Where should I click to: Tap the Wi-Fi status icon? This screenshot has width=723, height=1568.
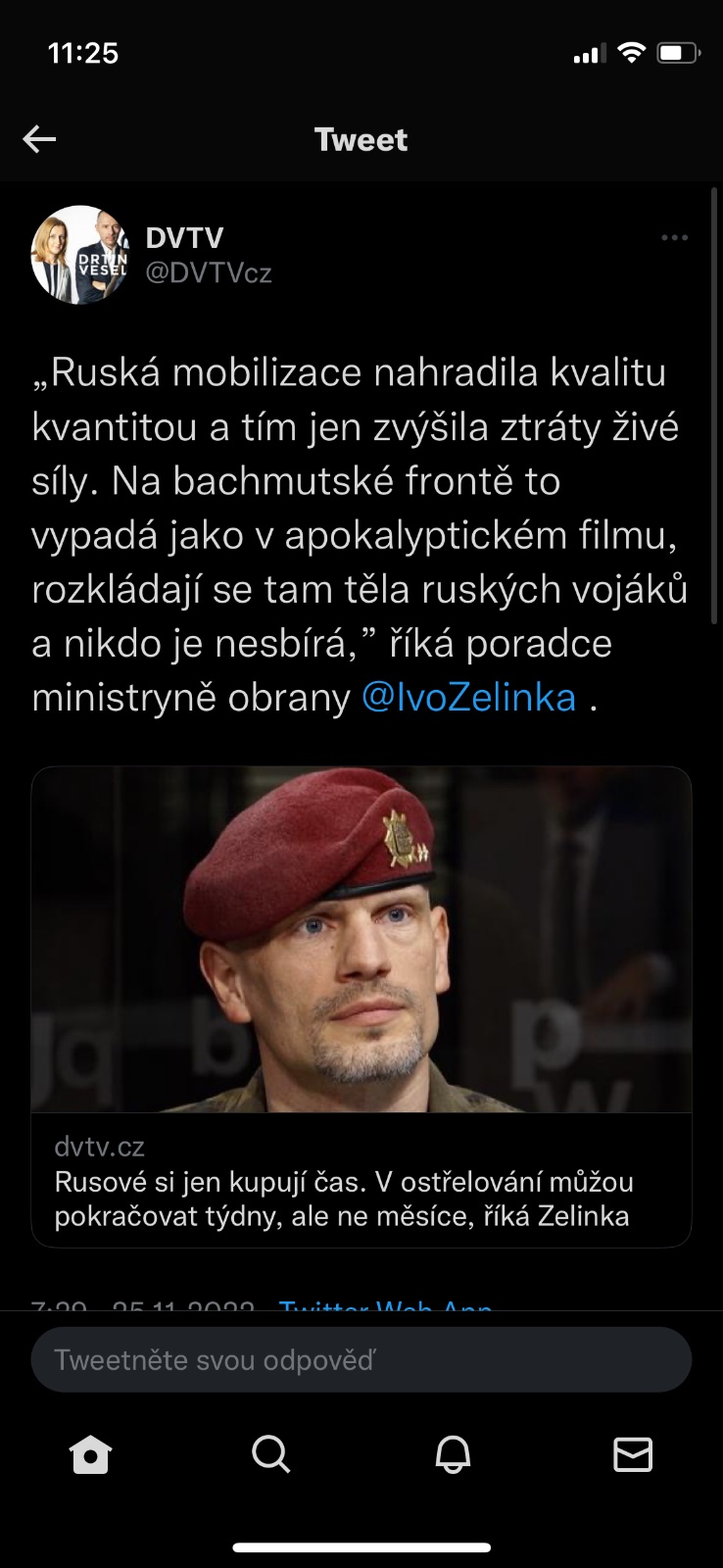632,53
